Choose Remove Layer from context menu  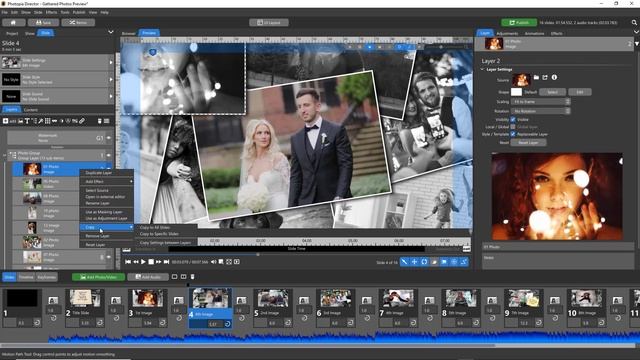tap(107, 236)
